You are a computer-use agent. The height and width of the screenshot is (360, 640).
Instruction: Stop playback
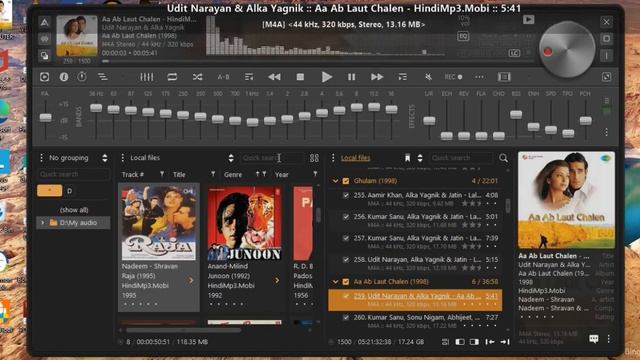coord(300,77)
